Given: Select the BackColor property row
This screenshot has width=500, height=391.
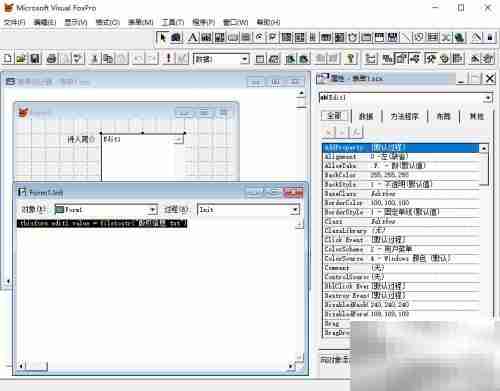Looking at the screenshot, I should coord(401,175).
